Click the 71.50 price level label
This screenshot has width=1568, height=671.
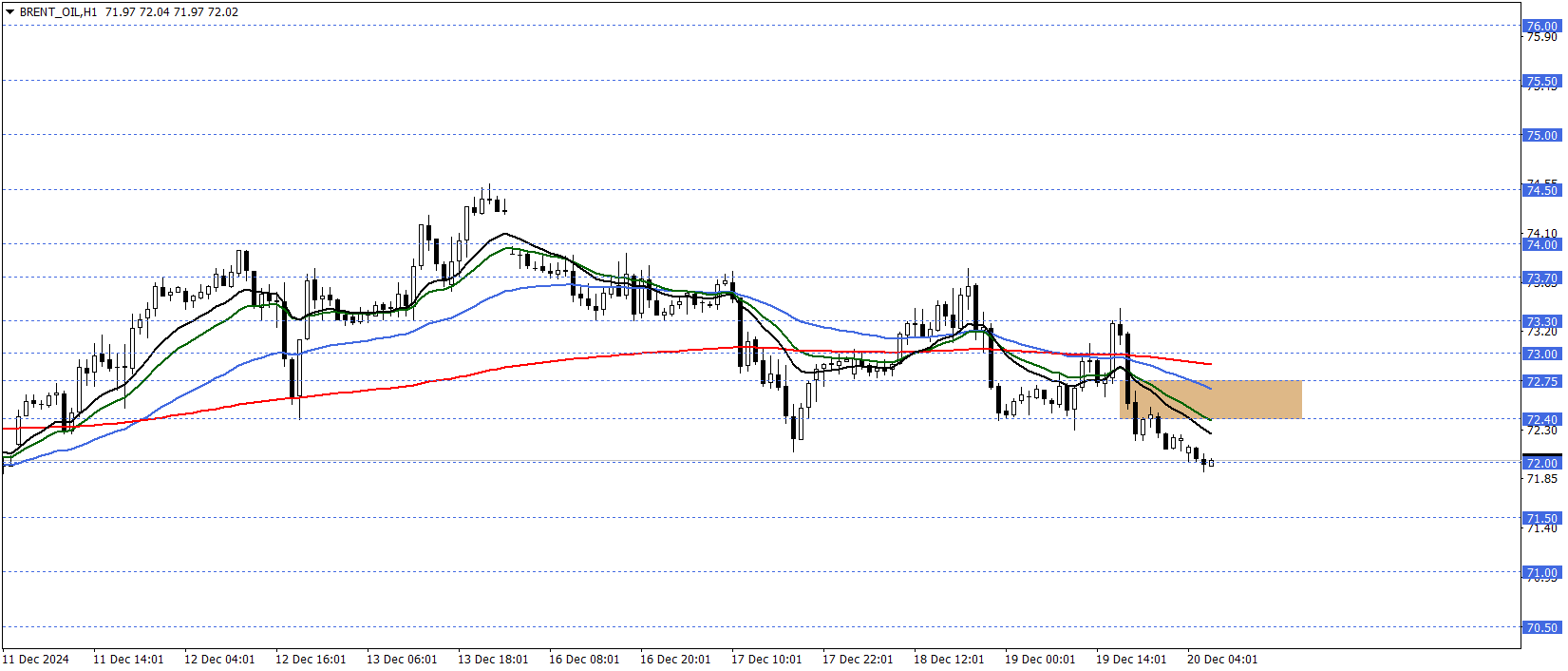click(1541, 518)
